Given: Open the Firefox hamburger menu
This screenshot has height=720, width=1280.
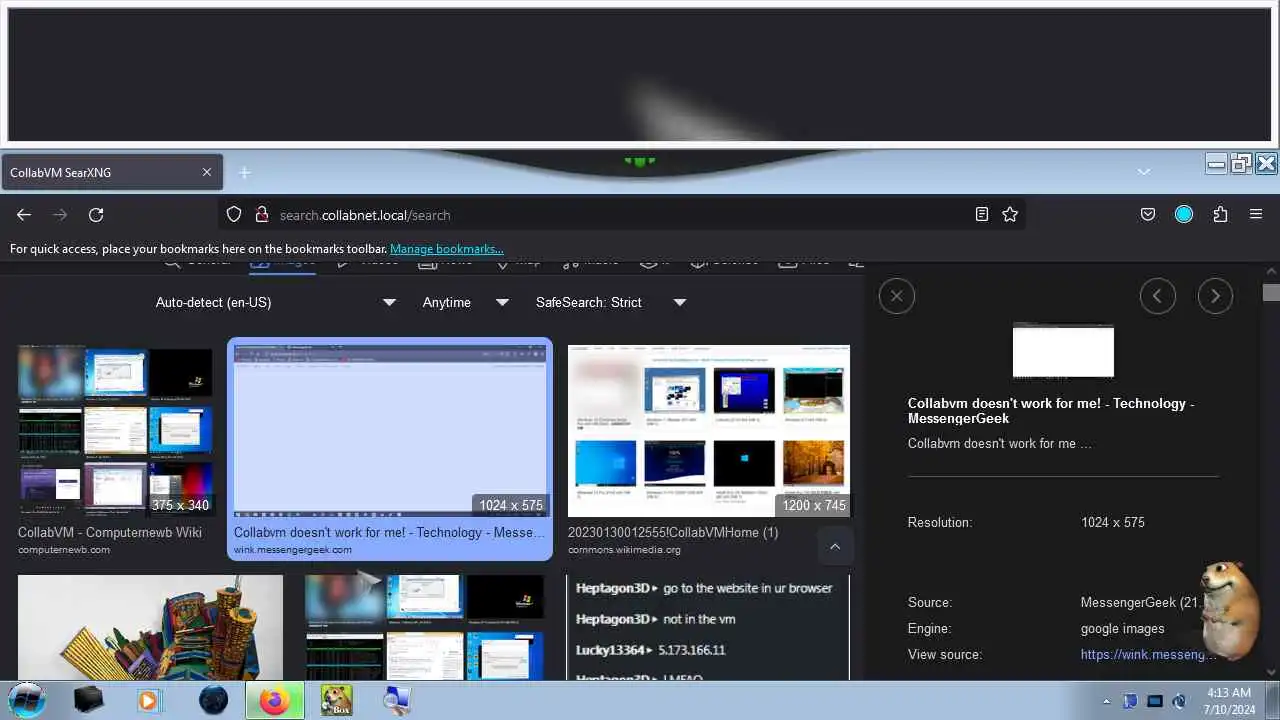Looking at the screenshot, I should click(x=1256, y=214).
